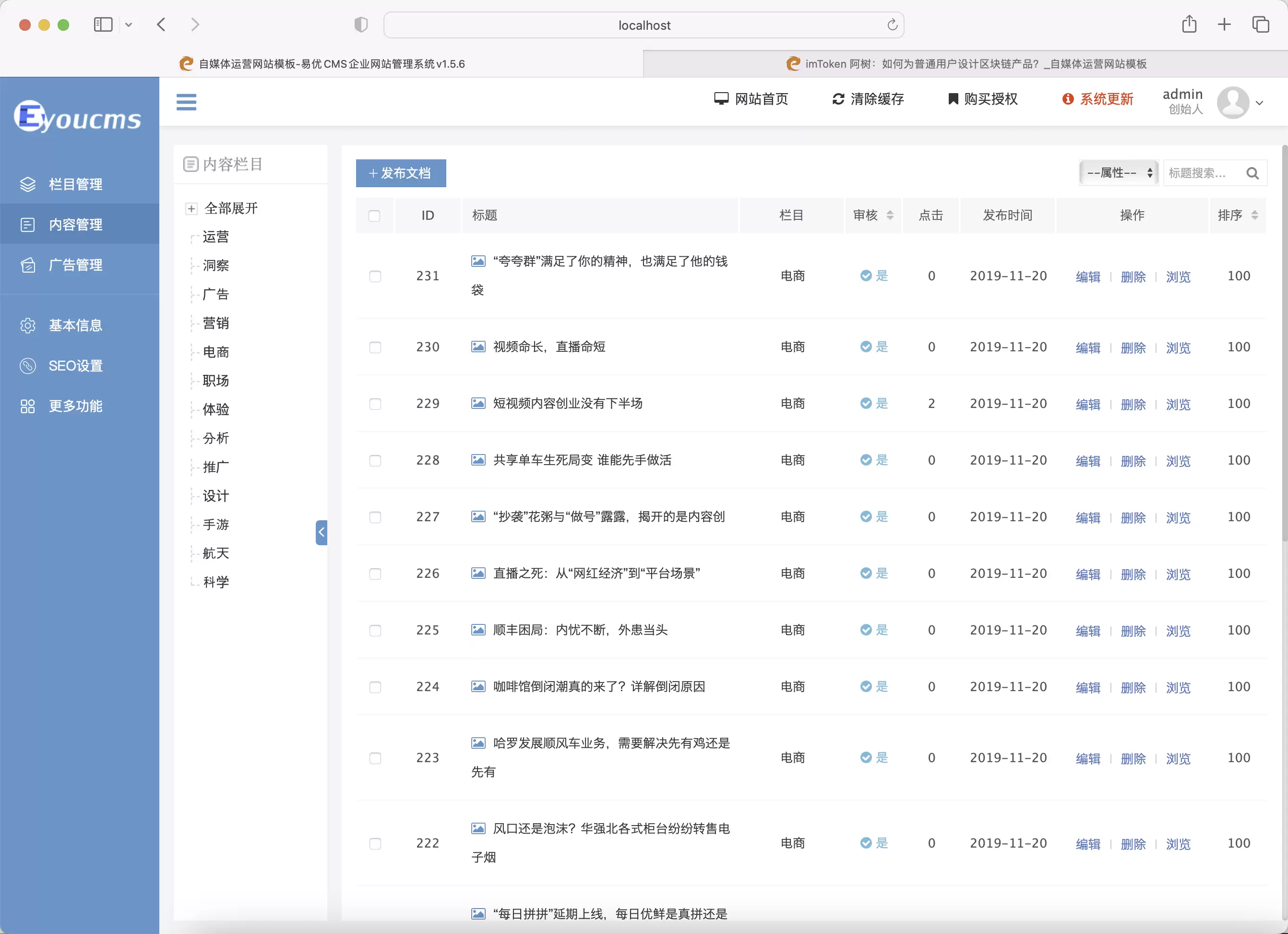
Task: Check the checkbox for article 227
Action: (x=375, y=517)
